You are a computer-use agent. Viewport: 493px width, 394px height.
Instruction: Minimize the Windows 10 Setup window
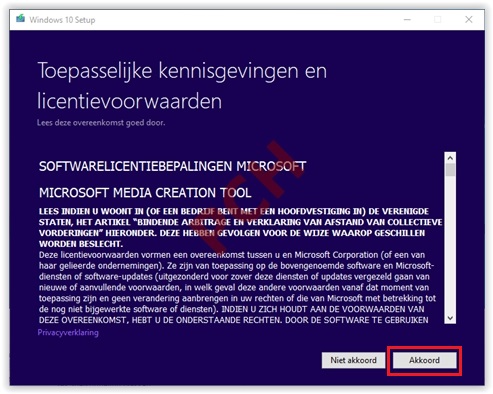pyautogui.click(x=407, y=20)
